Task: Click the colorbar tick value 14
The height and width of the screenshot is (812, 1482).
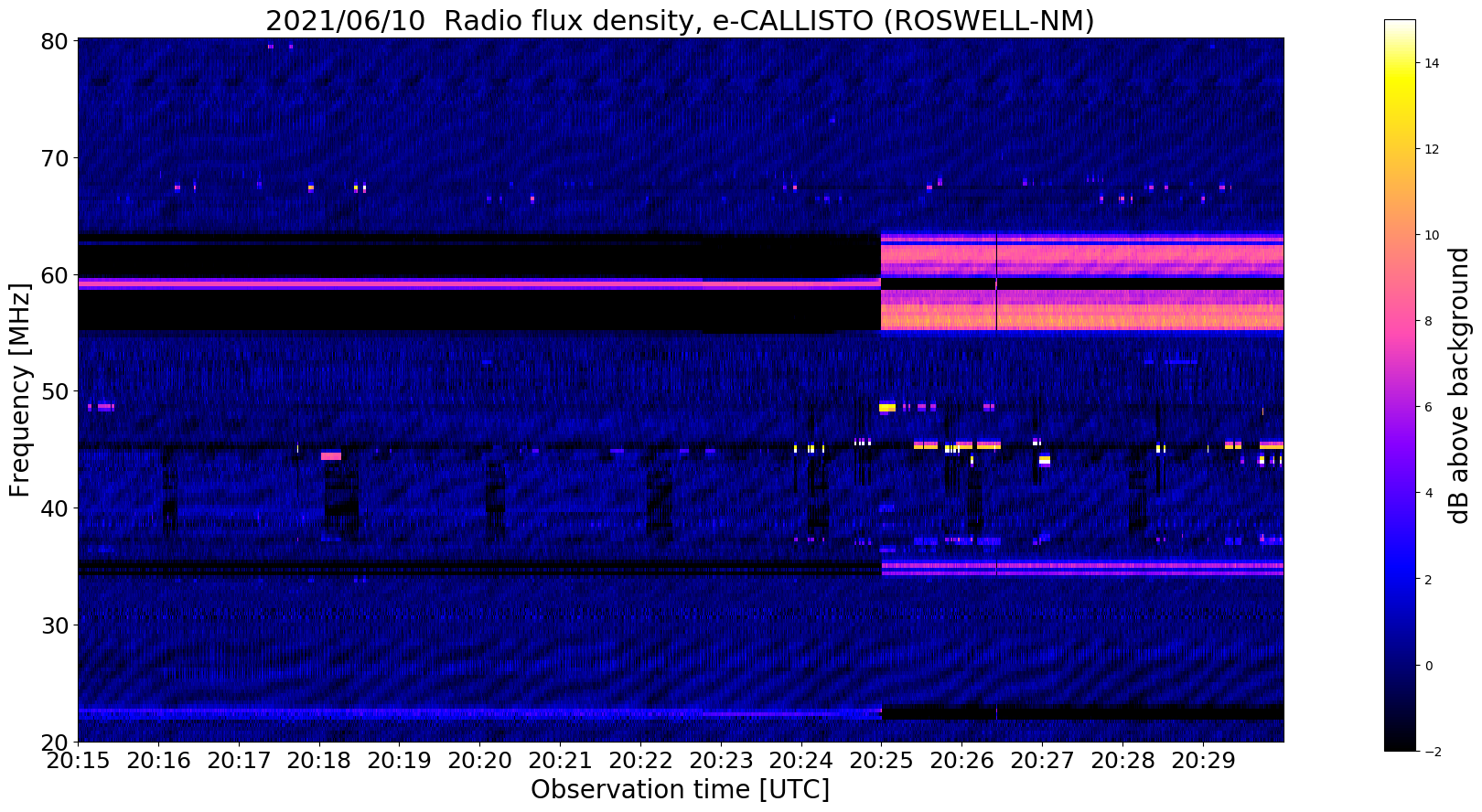Action: 1431,63
